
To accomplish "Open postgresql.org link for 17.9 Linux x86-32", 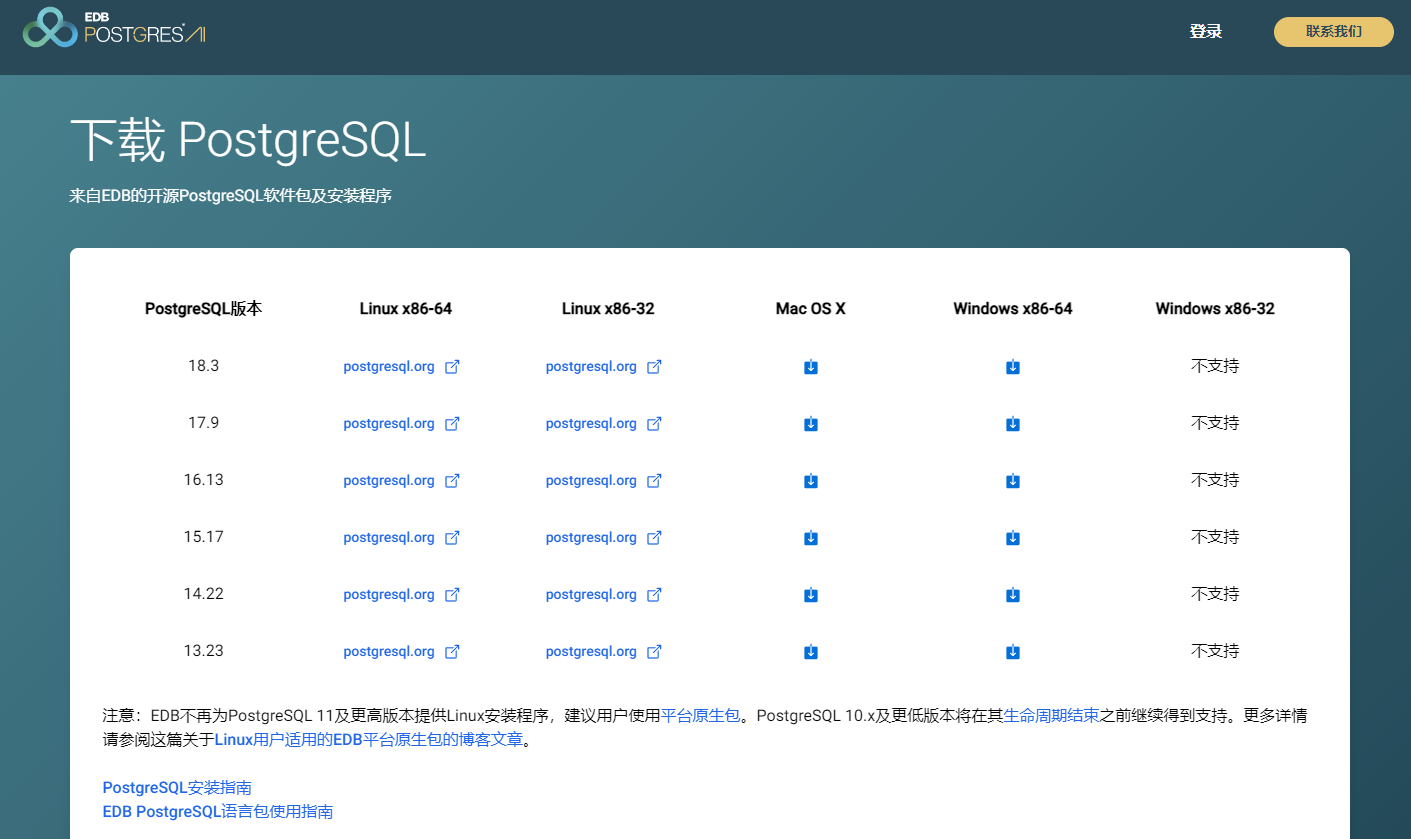I will [591, 424].
